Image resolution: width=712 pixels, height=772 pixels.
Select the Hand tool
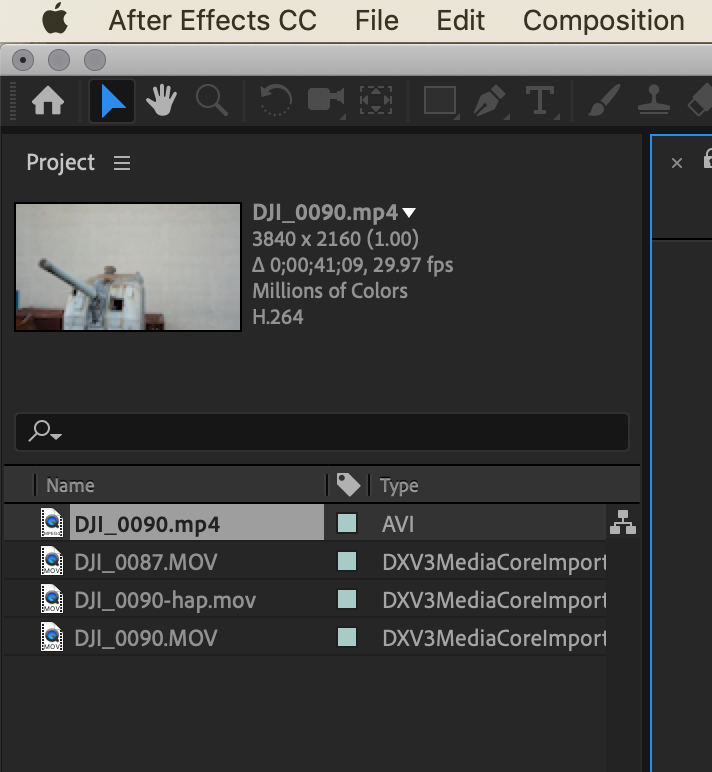point(161,101)
